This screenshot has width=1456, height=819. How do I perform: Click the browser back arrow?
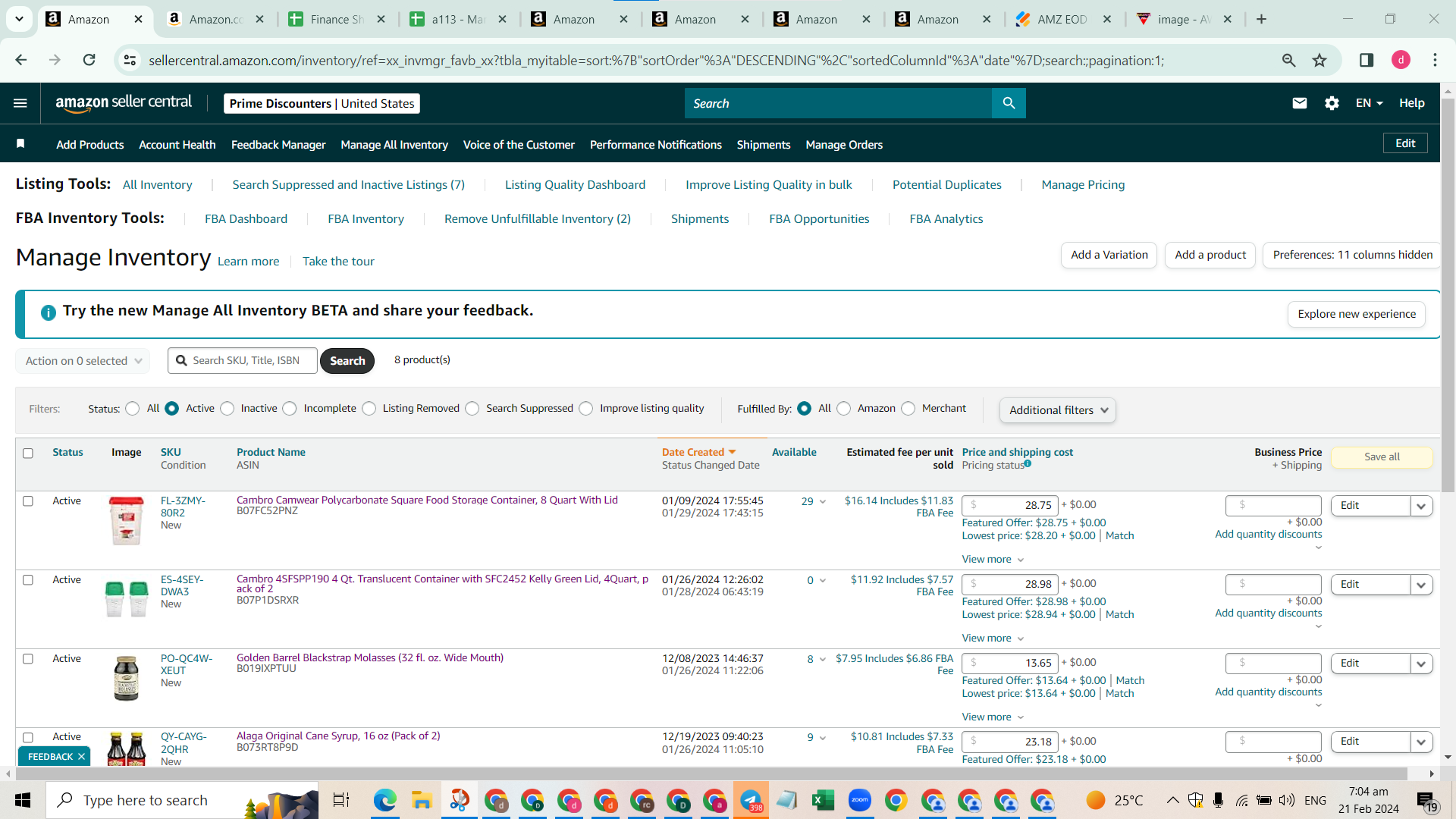pyautogui.click(x=20, y=60)
